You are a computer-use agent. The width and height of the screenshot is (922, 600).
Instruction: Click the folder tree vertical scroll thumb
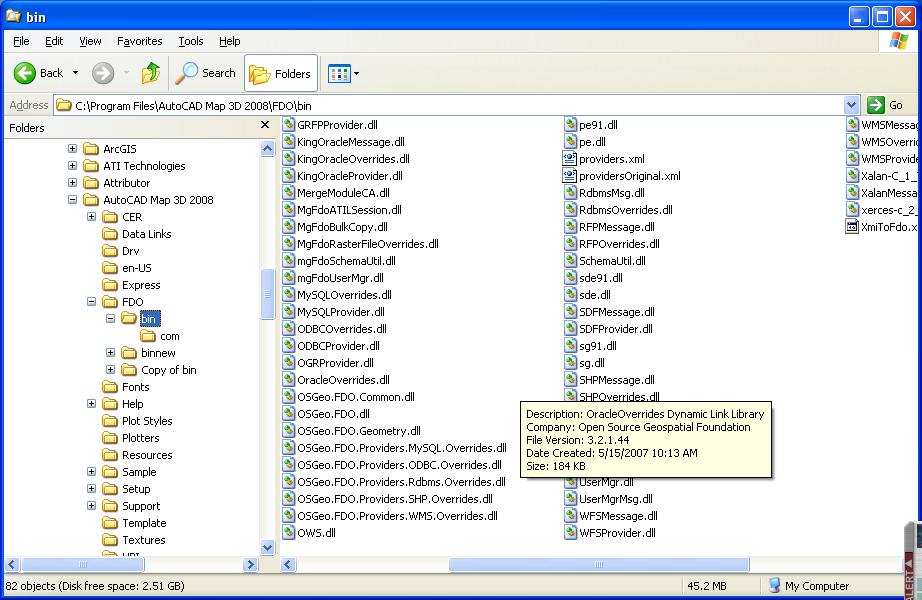point(268,293)
